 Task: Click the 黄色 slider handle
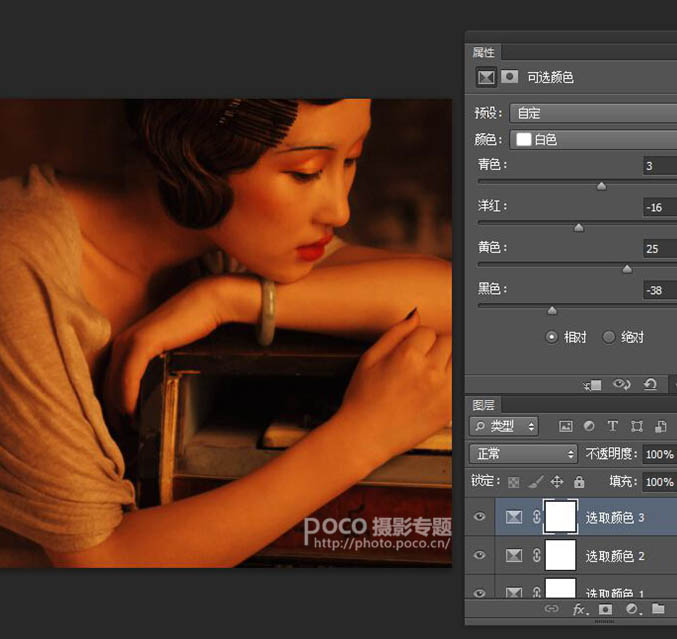(x=627, y=268)
